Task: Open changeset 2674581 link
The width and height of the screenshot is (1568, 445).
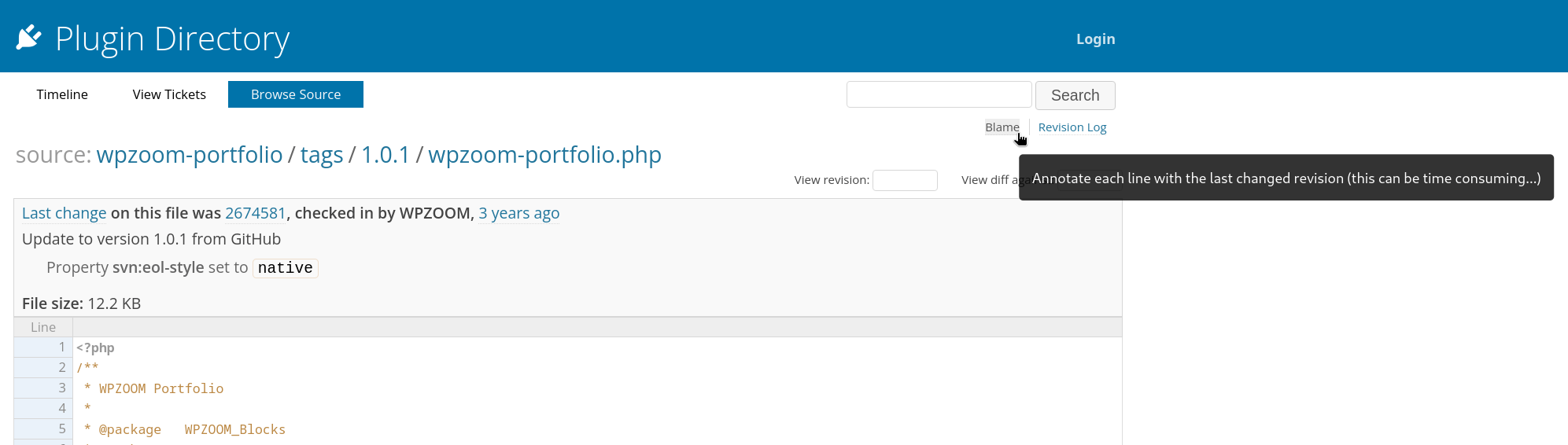Action: click(255, 213)
